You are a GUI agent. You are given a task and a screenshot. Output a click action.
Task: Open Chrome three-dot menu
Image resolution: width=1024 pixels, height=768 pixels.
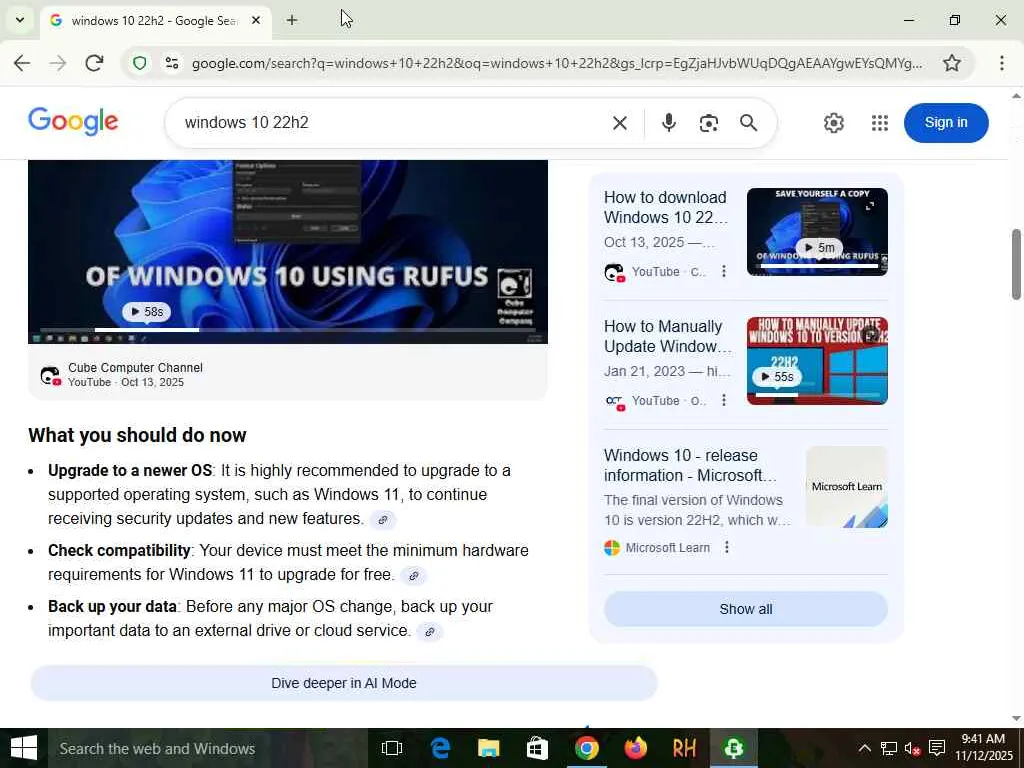coord(1001,63)
